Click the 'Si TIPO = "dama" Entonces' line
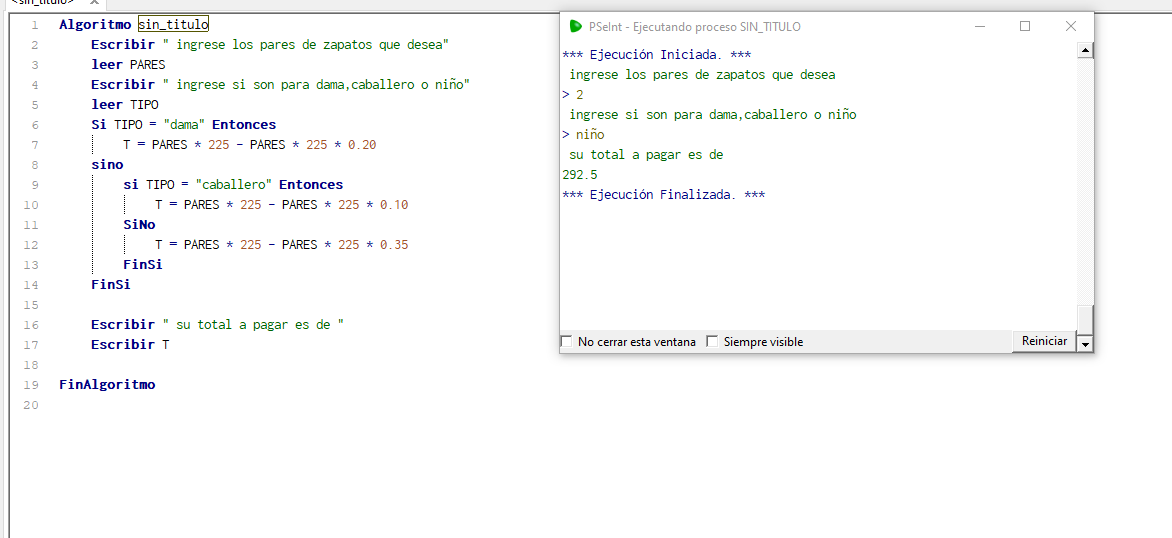The width and height of the screenshot is (1172, 538). tap(184, 125)
